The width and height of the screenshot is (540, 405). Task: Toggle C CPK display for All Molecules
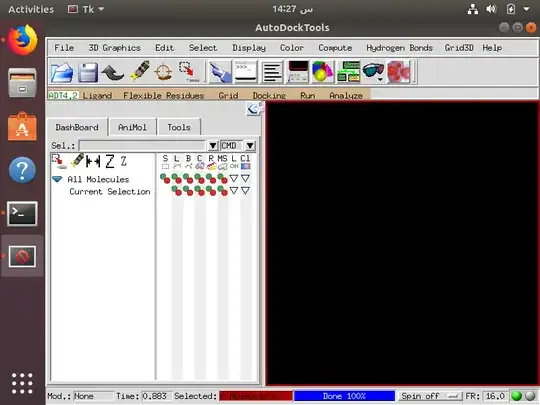click(199, 179)
